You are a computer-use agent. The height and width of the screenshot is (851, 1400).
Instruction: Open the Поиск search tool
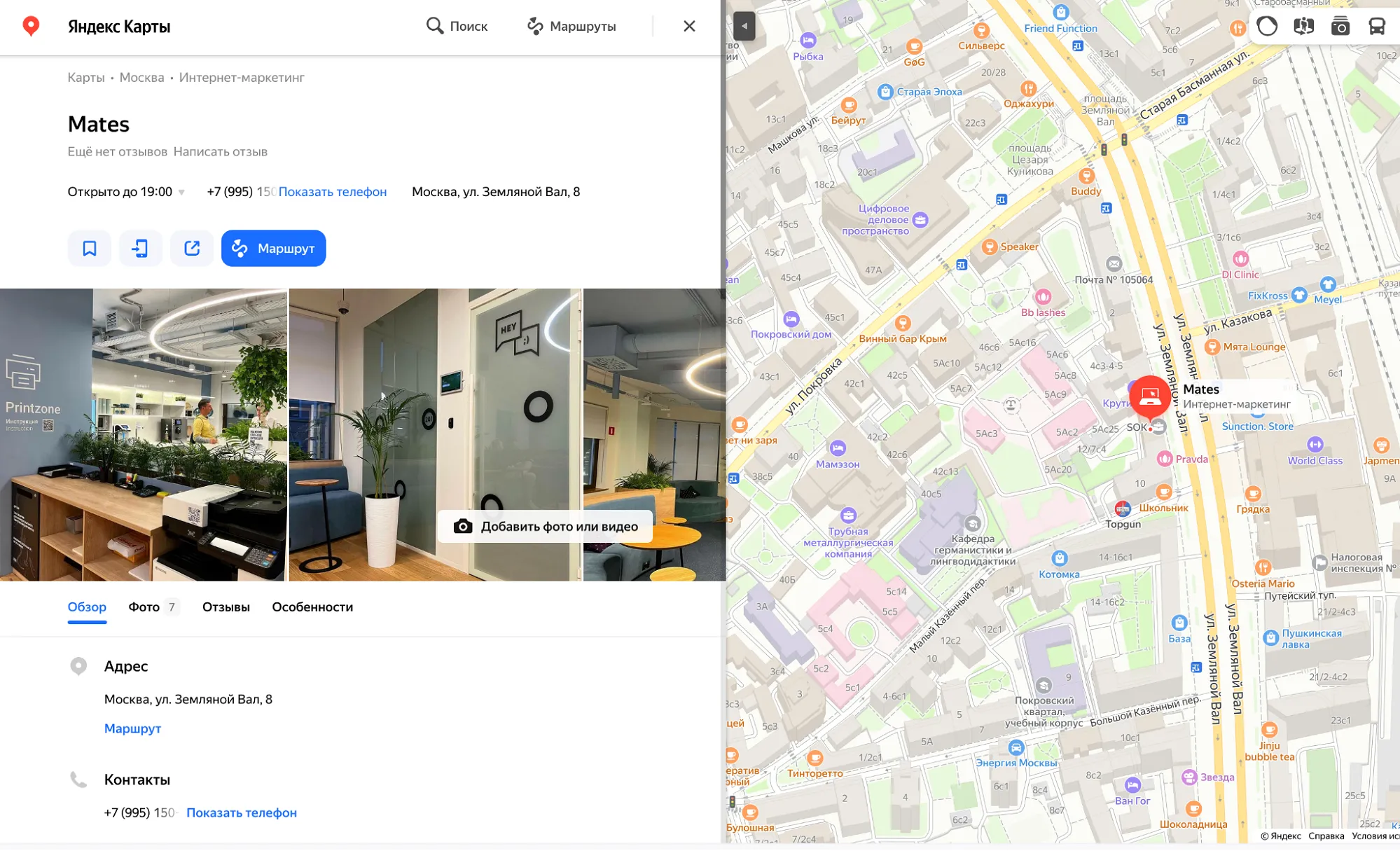[x=457, y=26]
